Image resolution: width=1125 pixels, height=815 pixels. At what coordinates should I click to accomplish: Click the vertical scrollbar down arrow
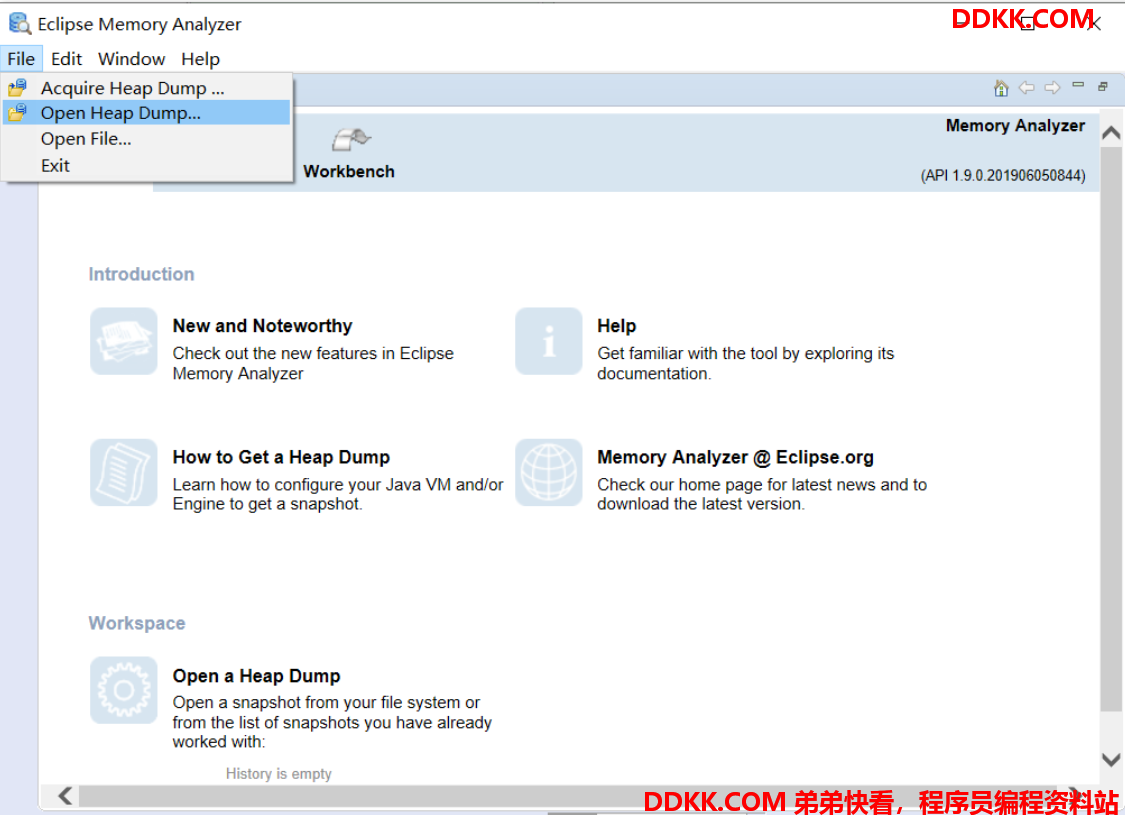pos(1111,760)
